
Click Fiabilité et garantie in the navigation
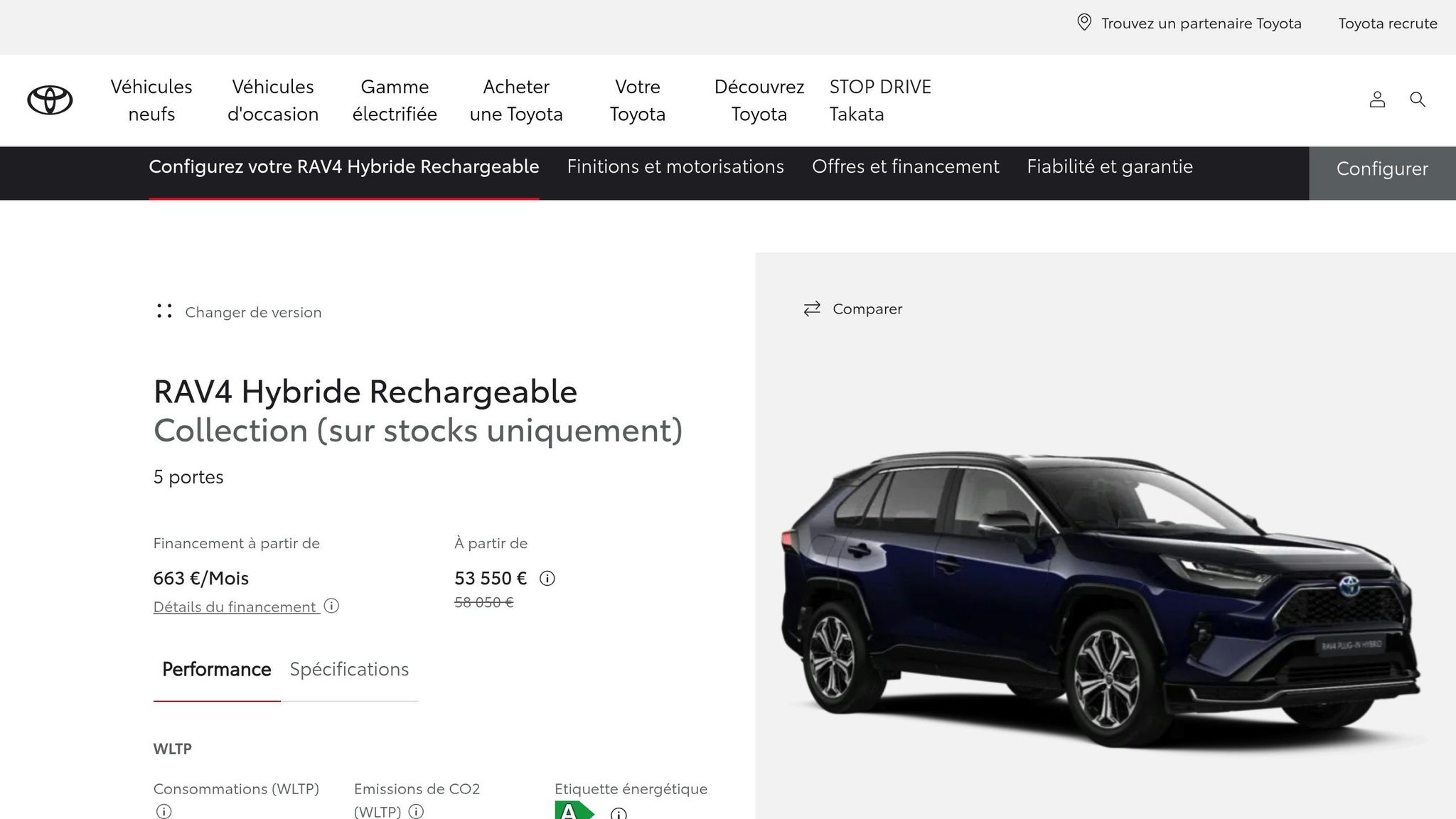click(1109, 166)
